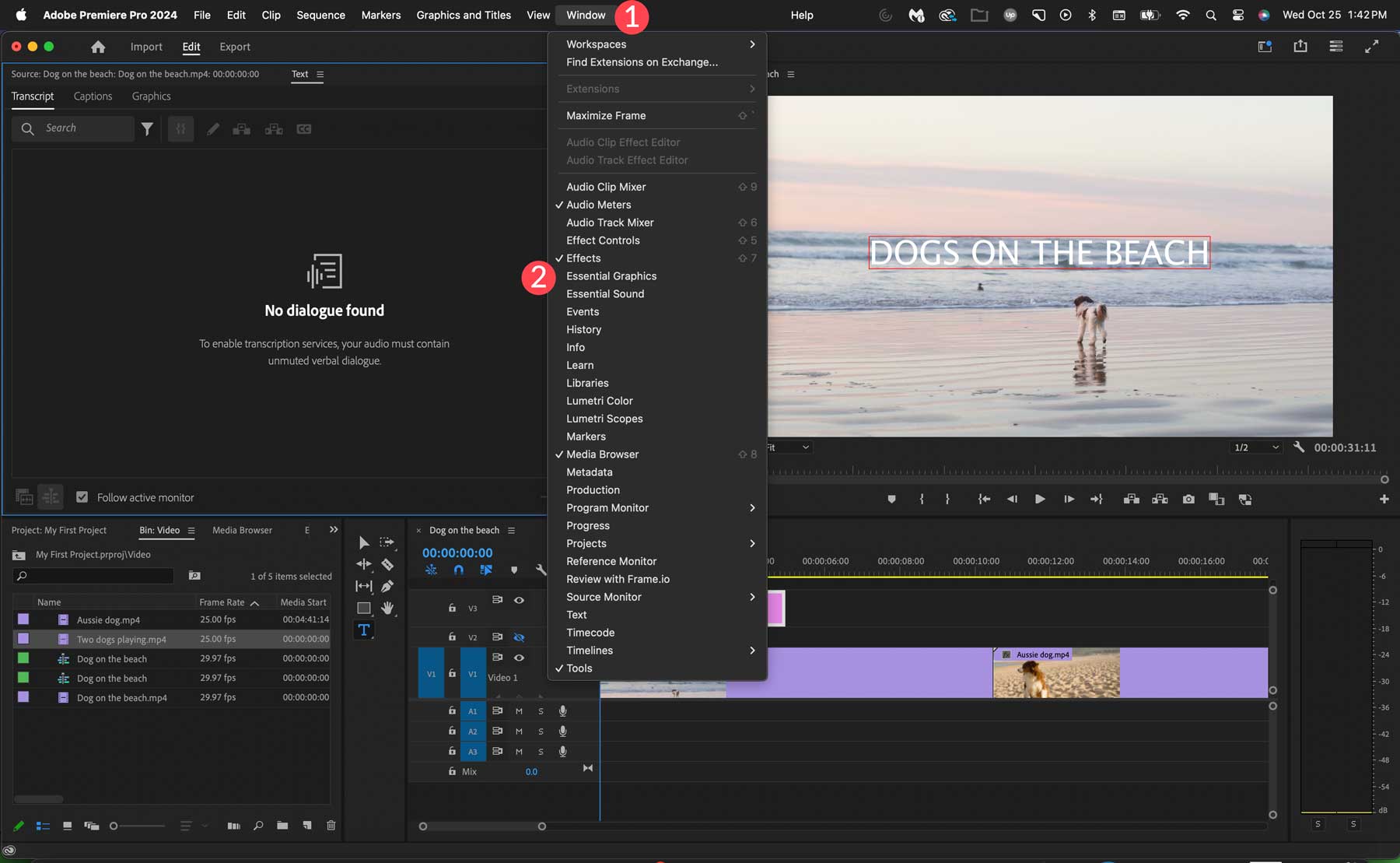
Task: Select the Pen tool
Action: 387,586
